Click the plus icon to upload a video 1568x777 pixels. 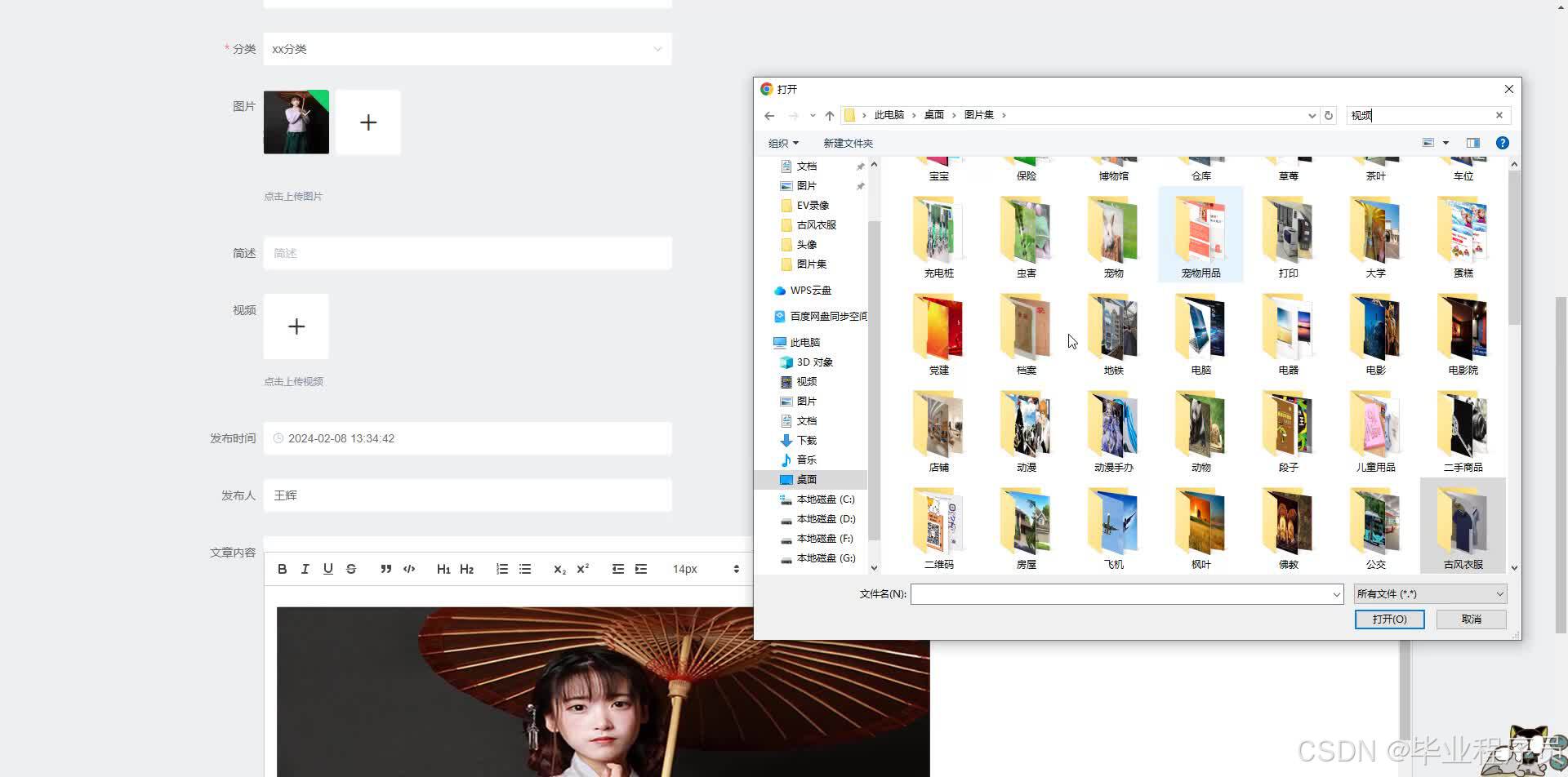[x=296, y=326]
